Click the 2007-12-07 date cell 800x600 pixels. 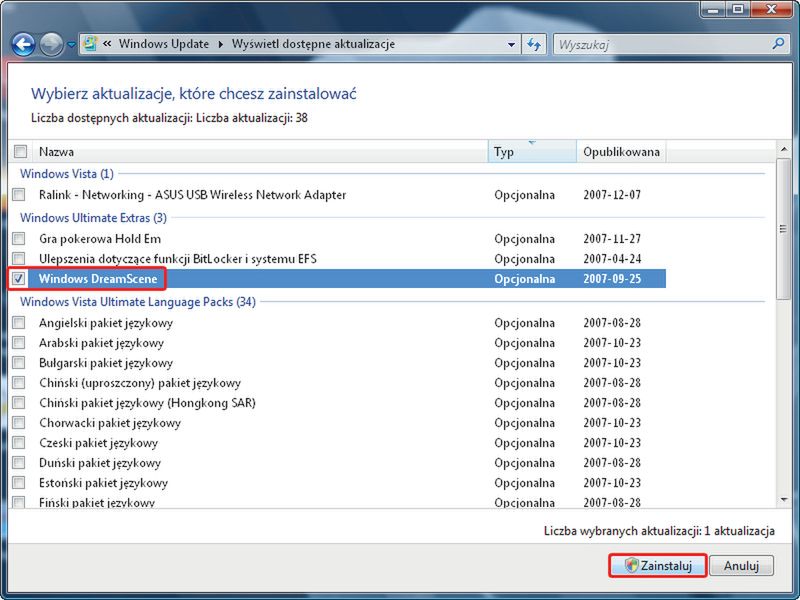[x=612, y=194]
